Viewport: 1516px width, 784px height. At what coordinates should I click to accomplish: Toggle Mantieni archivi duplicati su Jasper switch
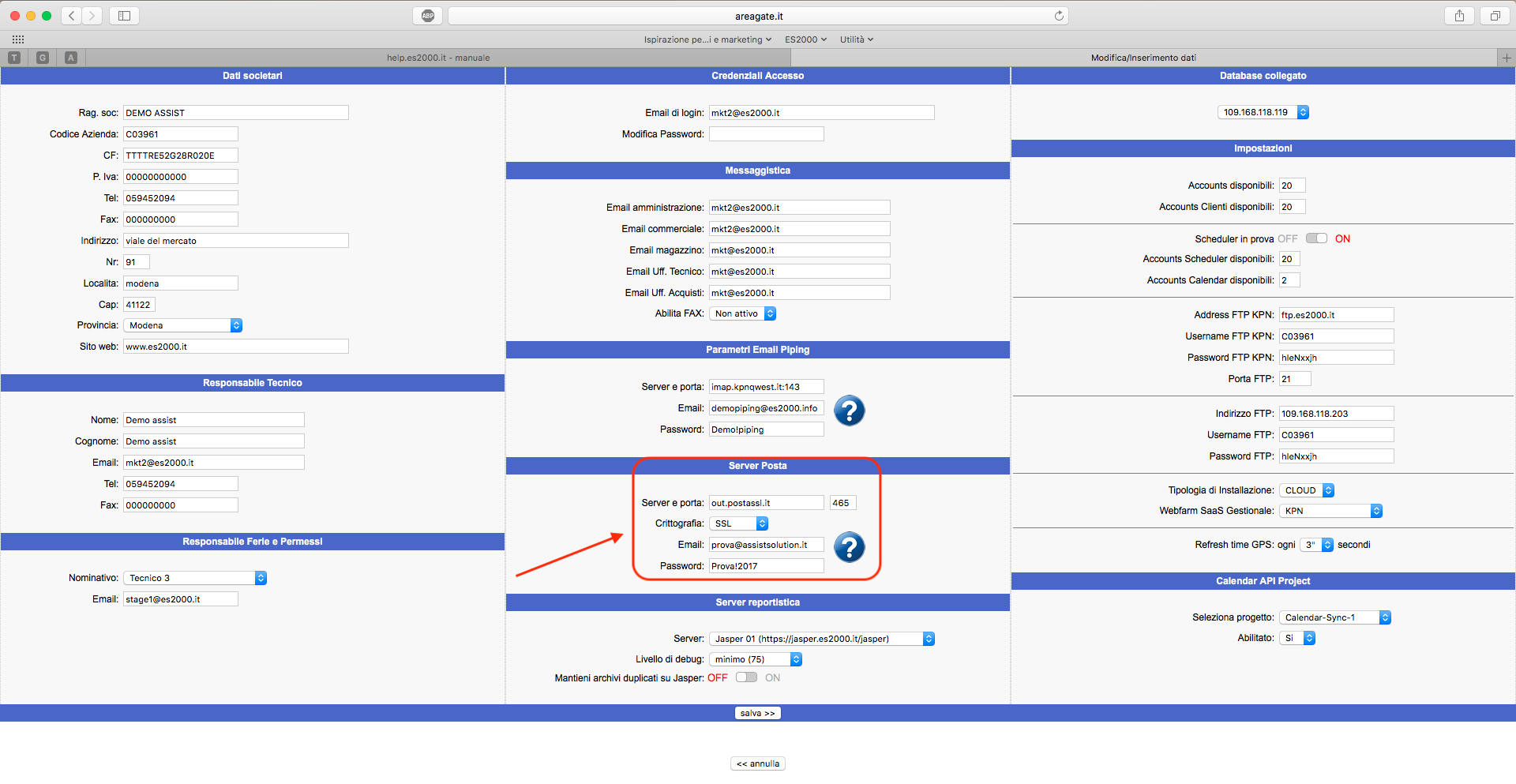click(x=746, y=677)
